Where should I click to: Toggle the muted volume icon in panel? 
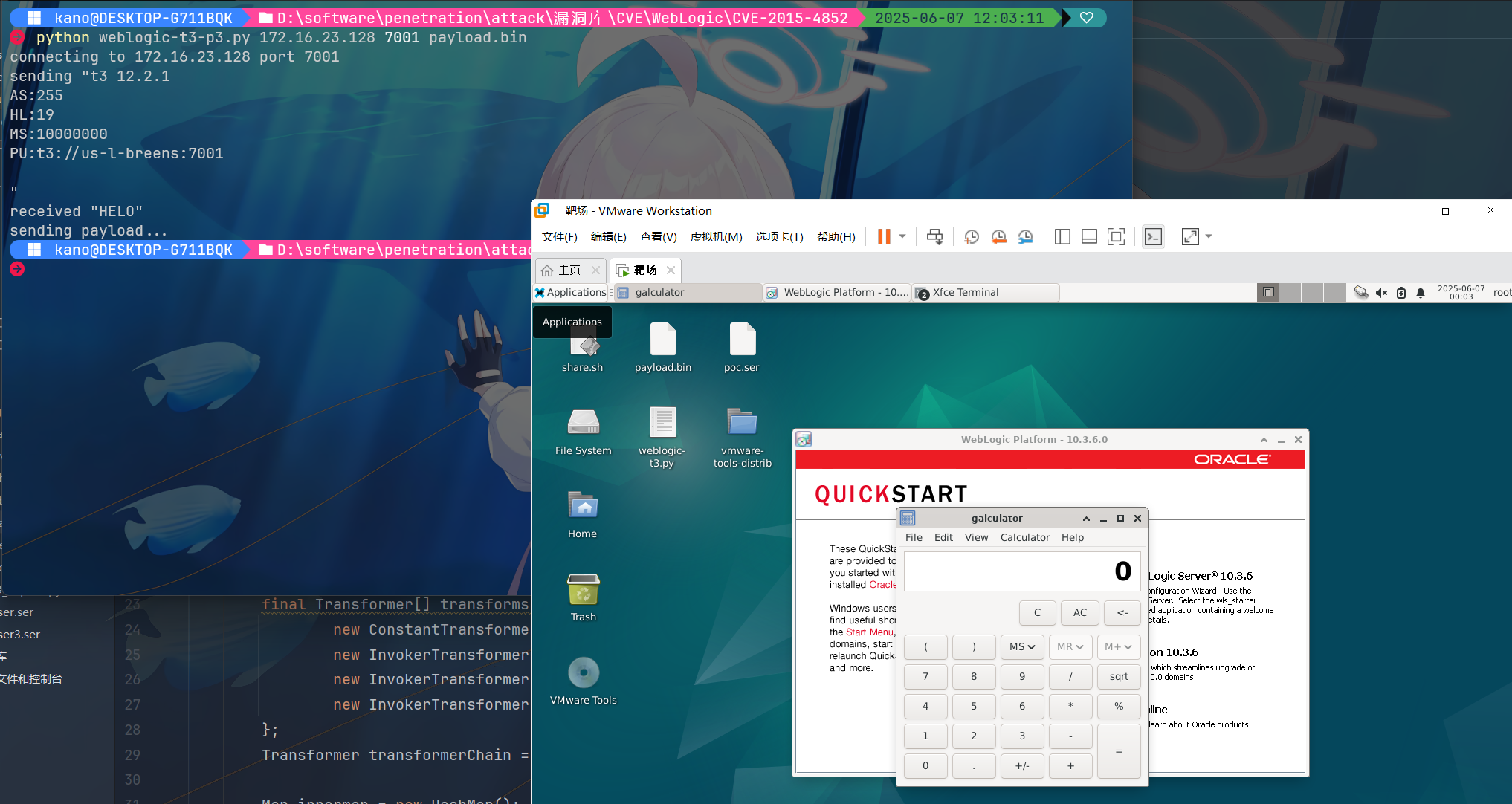tap(1381, 293)
